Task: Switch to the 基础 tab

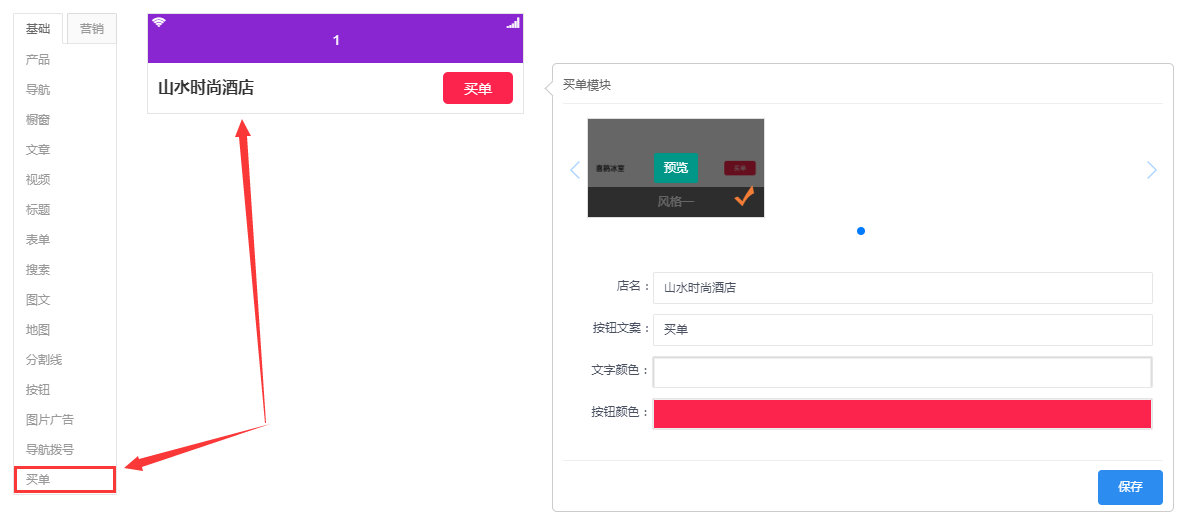Action: 38,29
